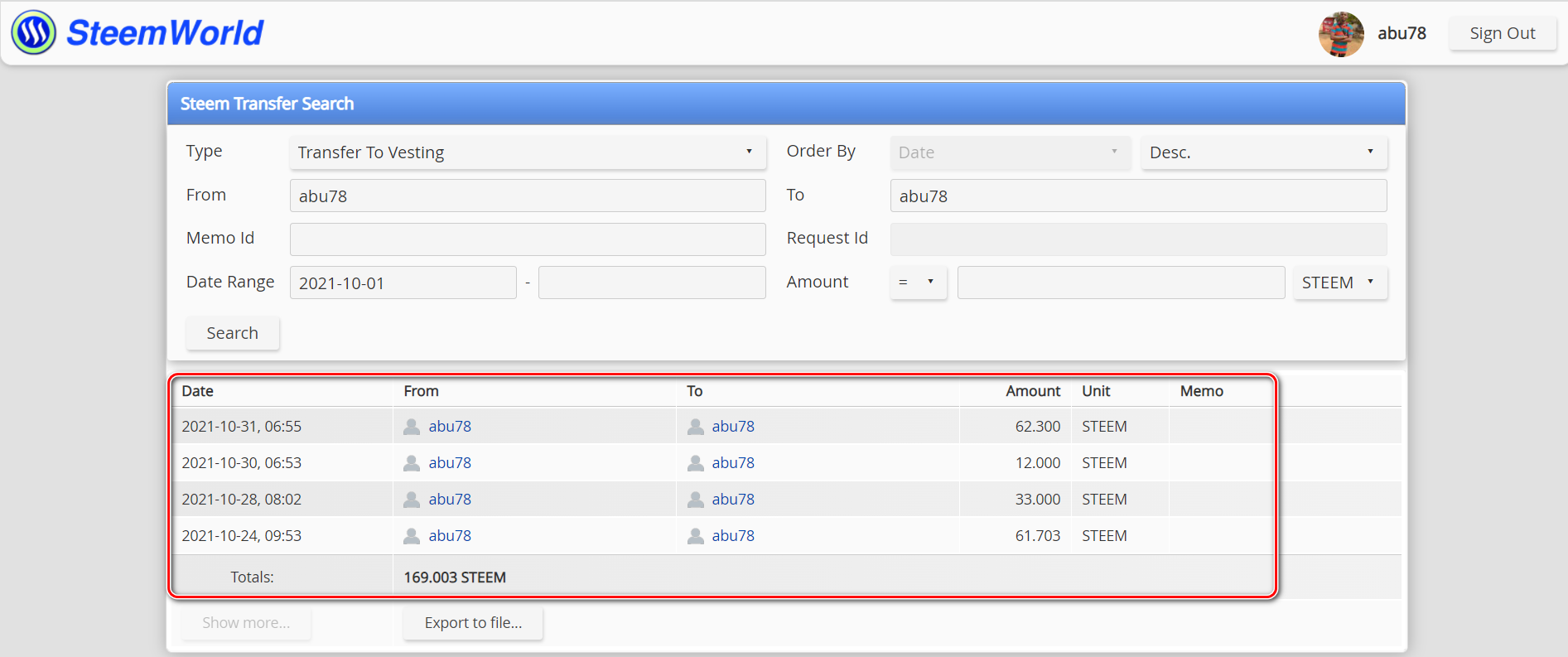Screen dimensions: 1568x657
Task: Click the empty Date Range end field
Action: [x=652, y=283]
